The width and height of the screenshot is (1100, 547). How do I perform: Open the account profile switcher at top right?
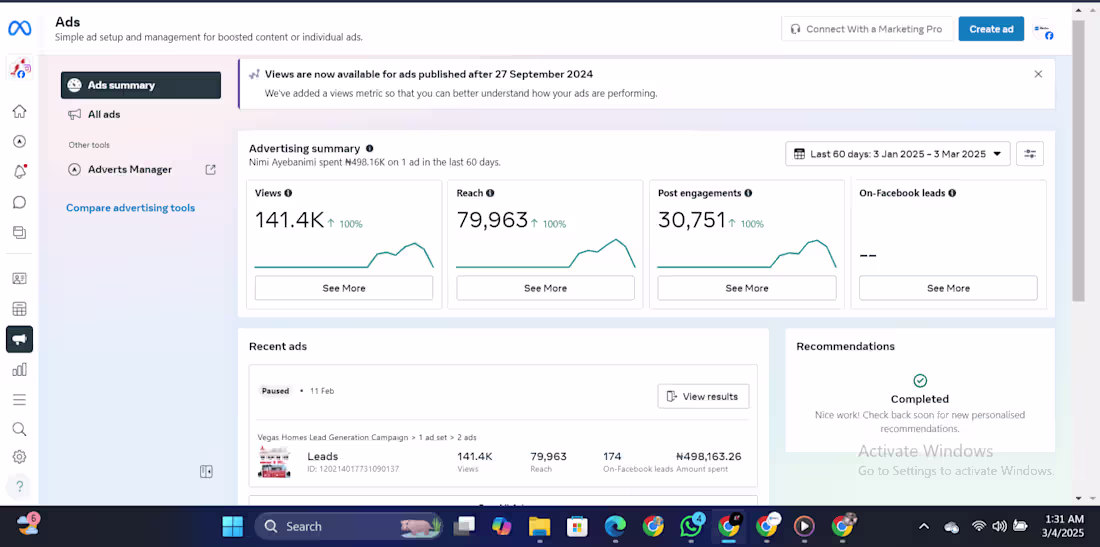1043,31
